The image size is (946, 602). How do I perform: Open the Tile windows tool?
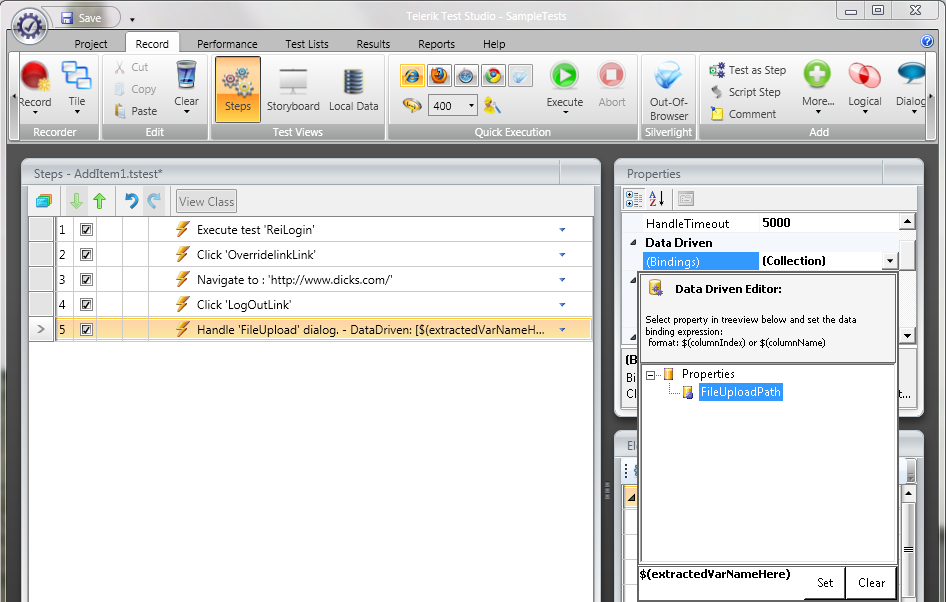click(77, 87)
